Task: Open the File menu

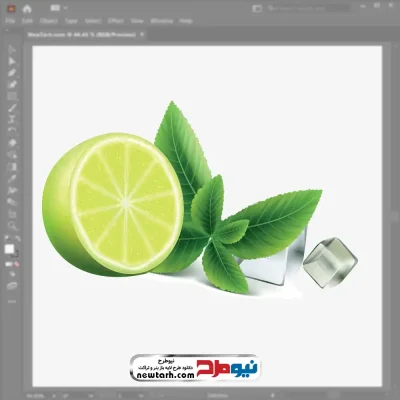Action: pyautogui.click(x=10, y=21)
